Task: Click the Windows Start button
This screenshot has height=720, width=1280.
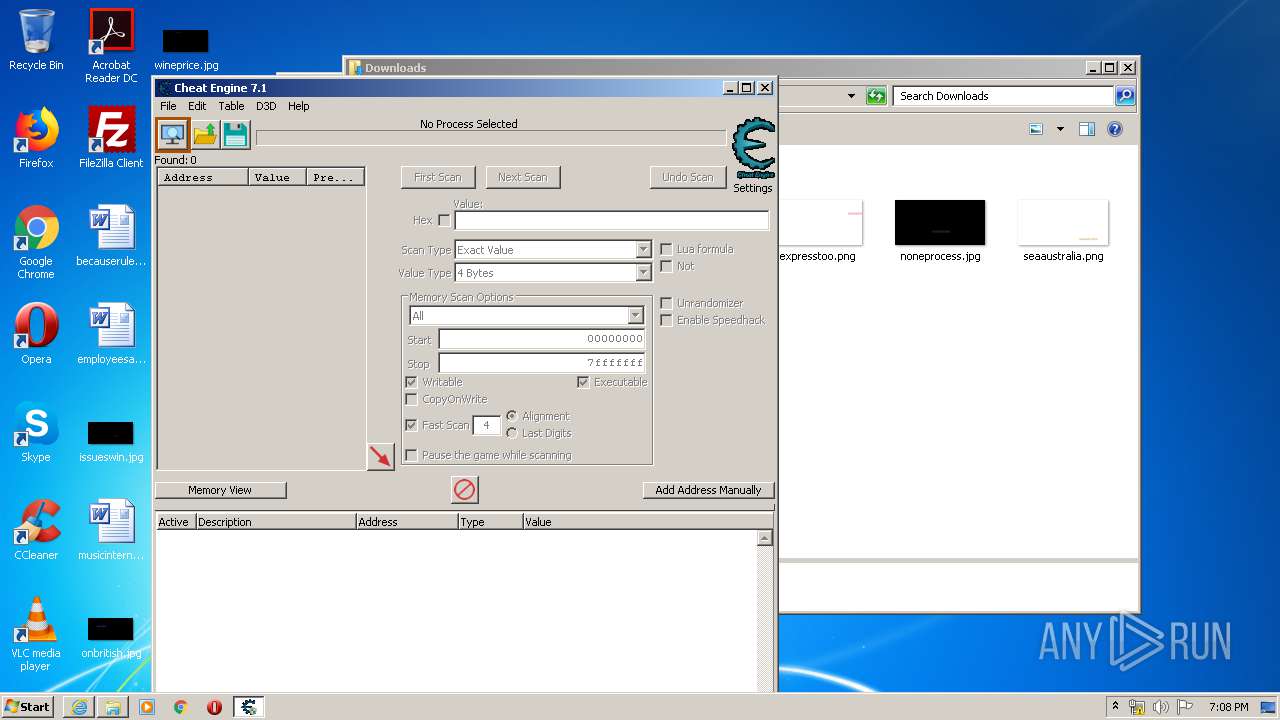Action: [28, 707]
